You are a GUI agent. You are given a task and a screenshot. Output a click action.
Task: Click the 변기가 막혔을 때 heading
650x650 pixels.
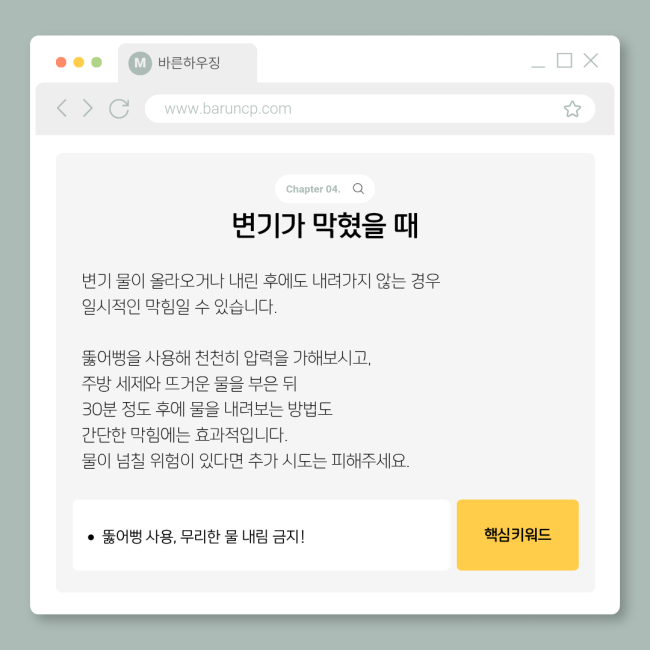click(x=325, y=225)
